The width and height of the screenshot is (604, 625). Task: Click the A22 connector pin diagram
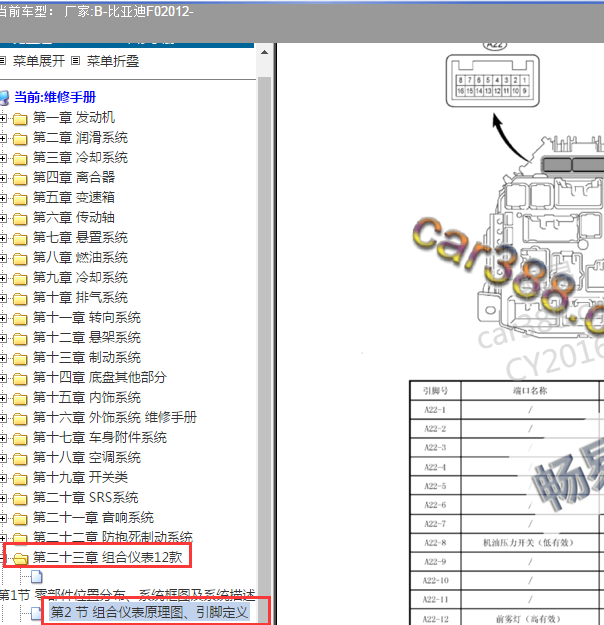[x=492, y=81]
